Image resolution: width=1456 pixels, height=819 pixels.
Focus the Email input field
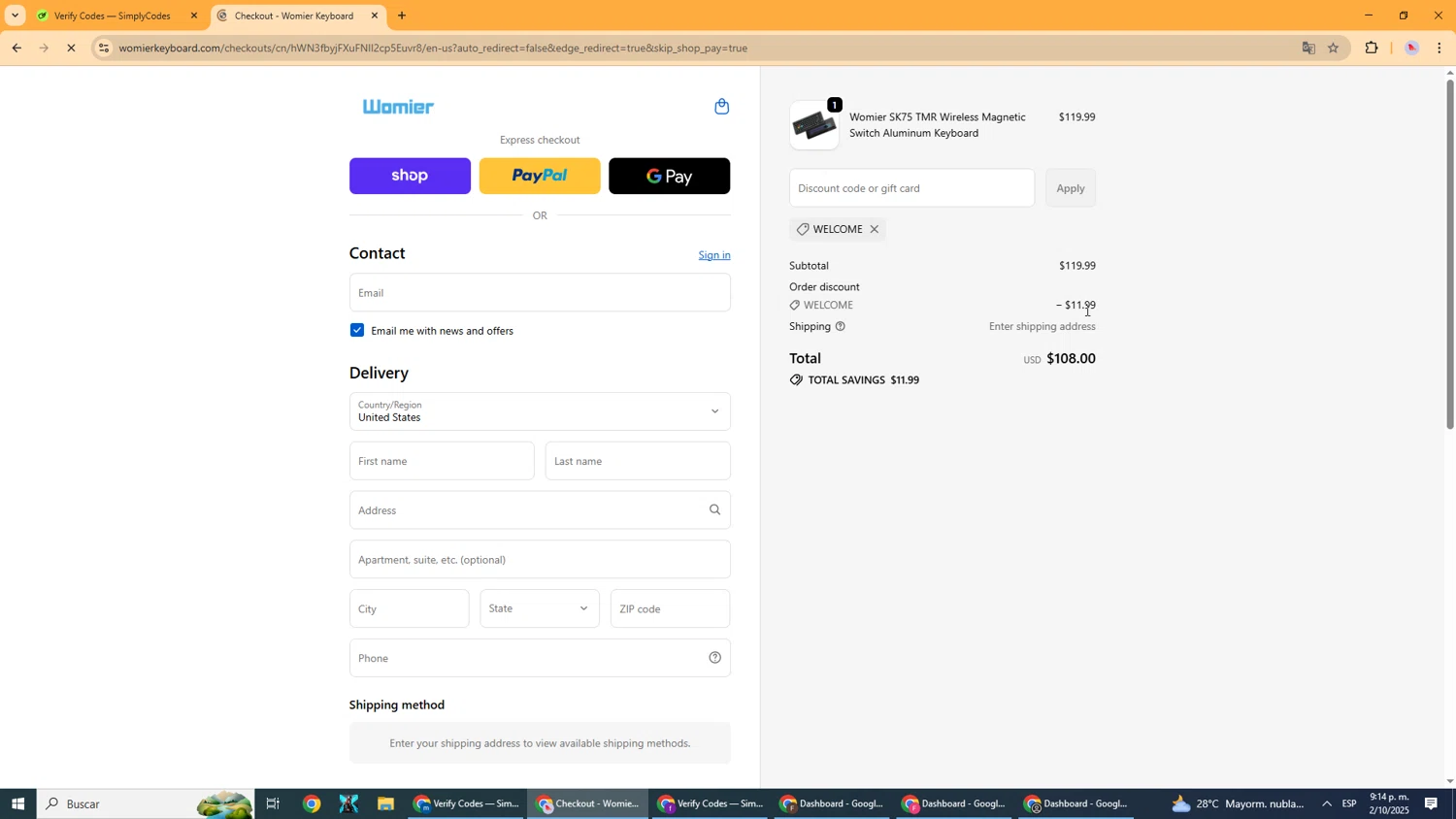click(x=540, y=292)
